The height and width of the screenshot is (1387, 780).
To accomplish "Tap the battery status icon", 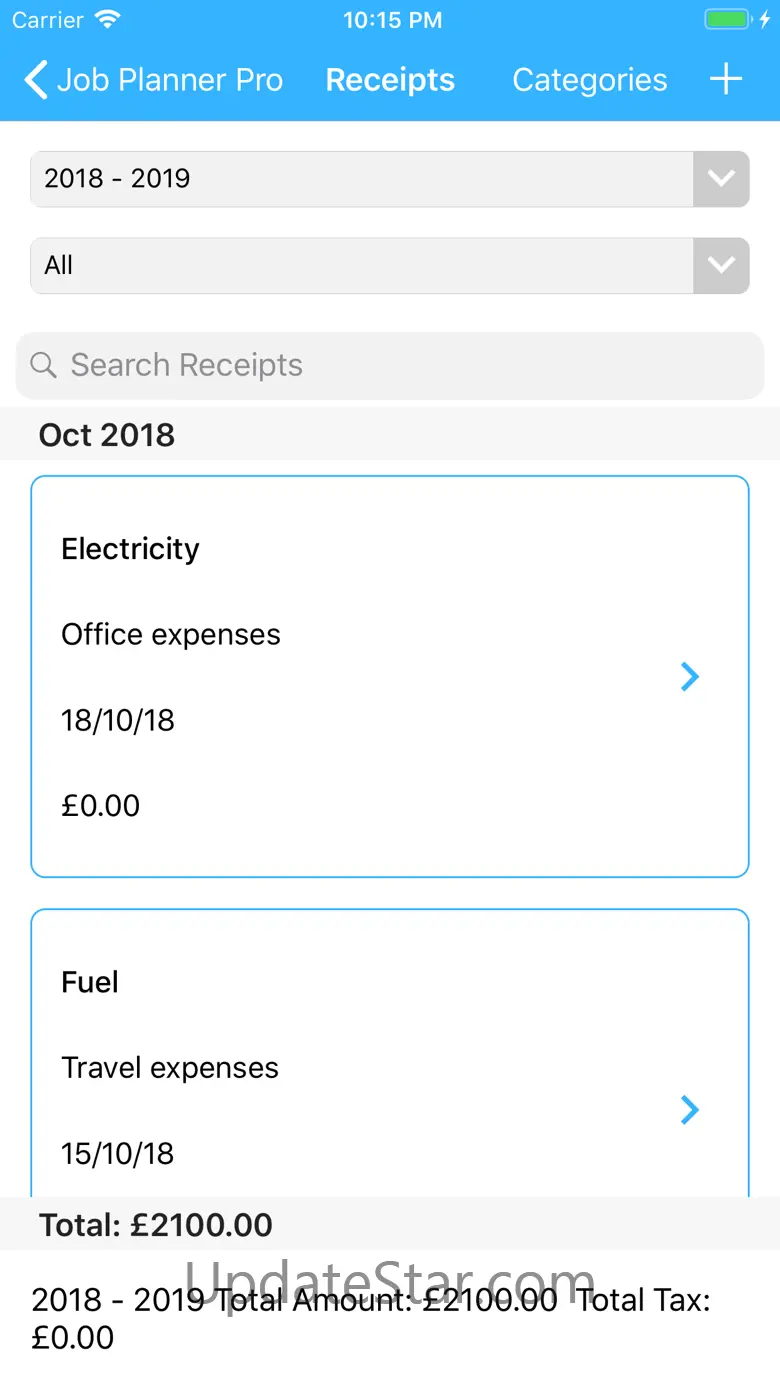I will point(728,20).
